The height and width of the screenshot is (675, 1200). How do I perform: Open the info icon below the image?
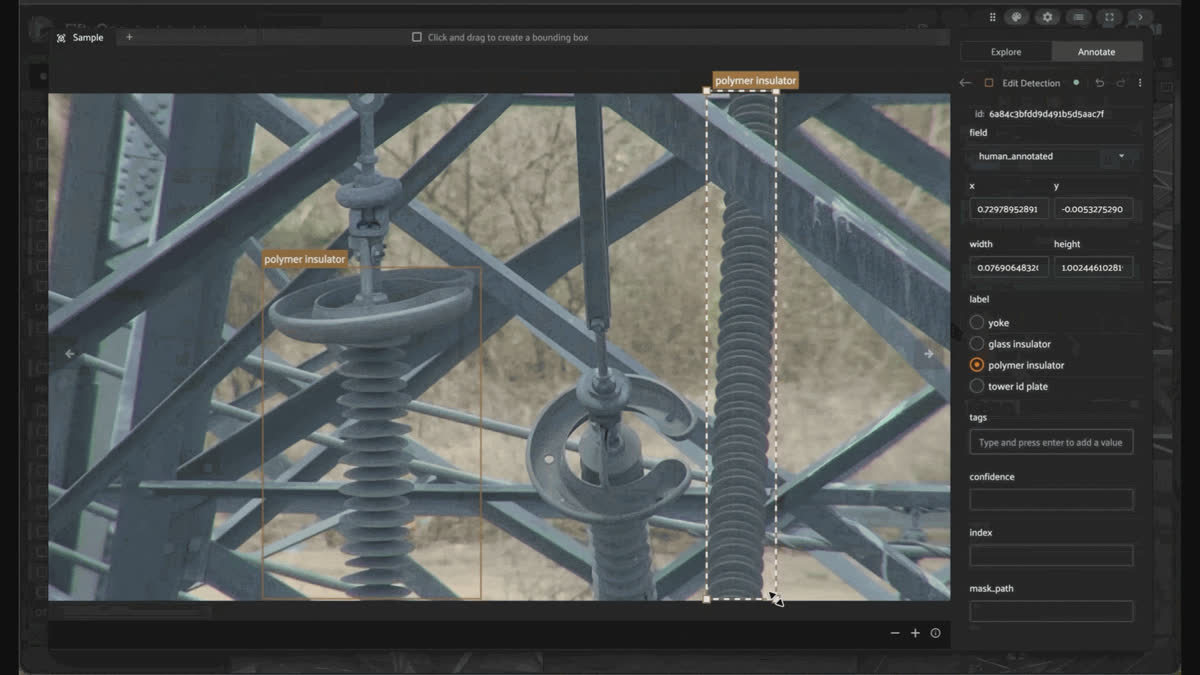[936, 633]
